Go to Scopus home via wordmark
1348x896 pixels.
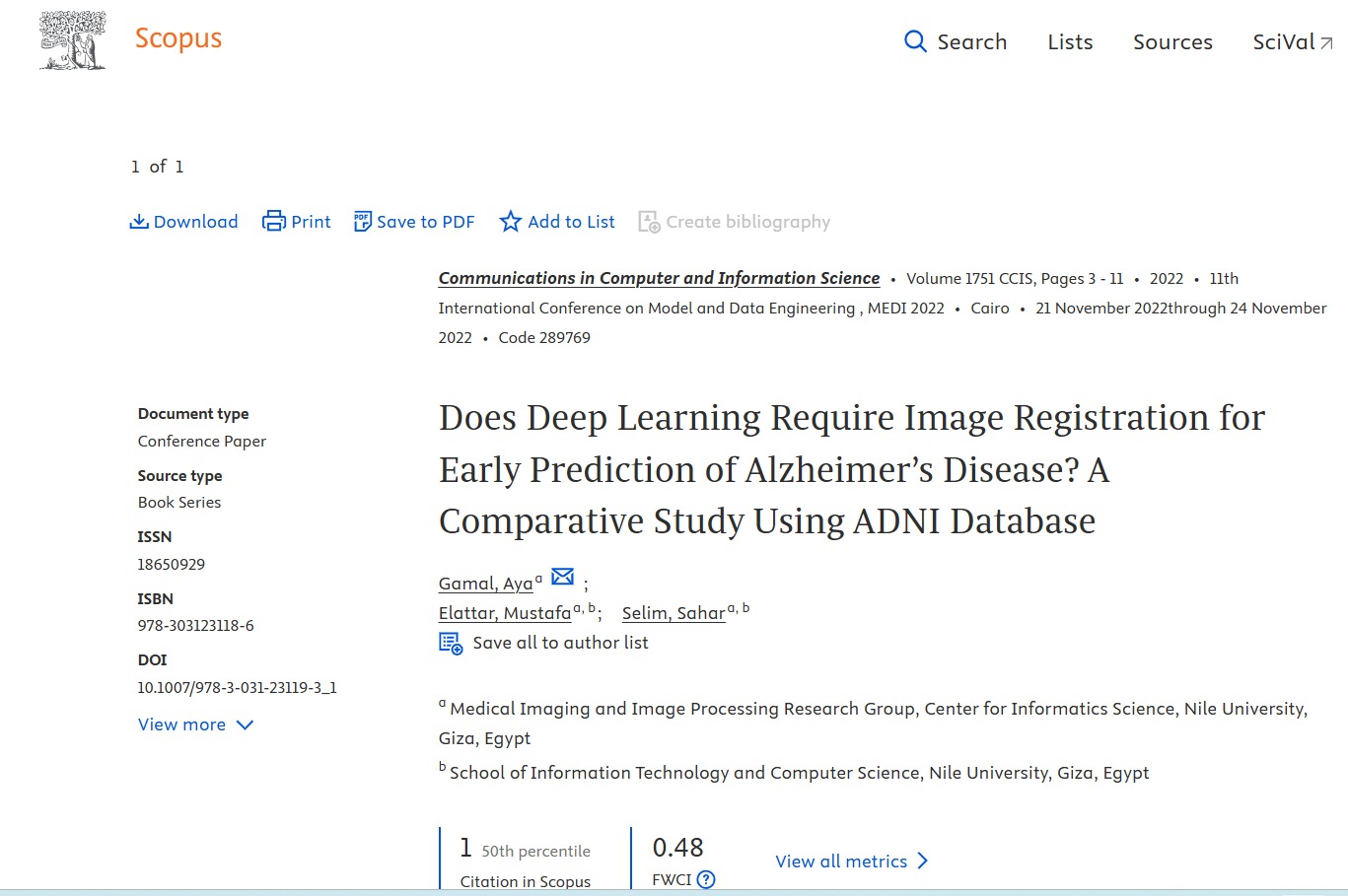(178, 38)
